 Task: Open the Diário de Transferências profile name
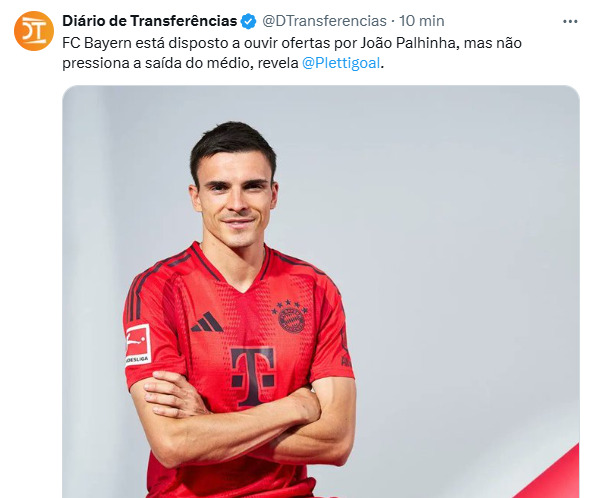click(x=150, y=21)
